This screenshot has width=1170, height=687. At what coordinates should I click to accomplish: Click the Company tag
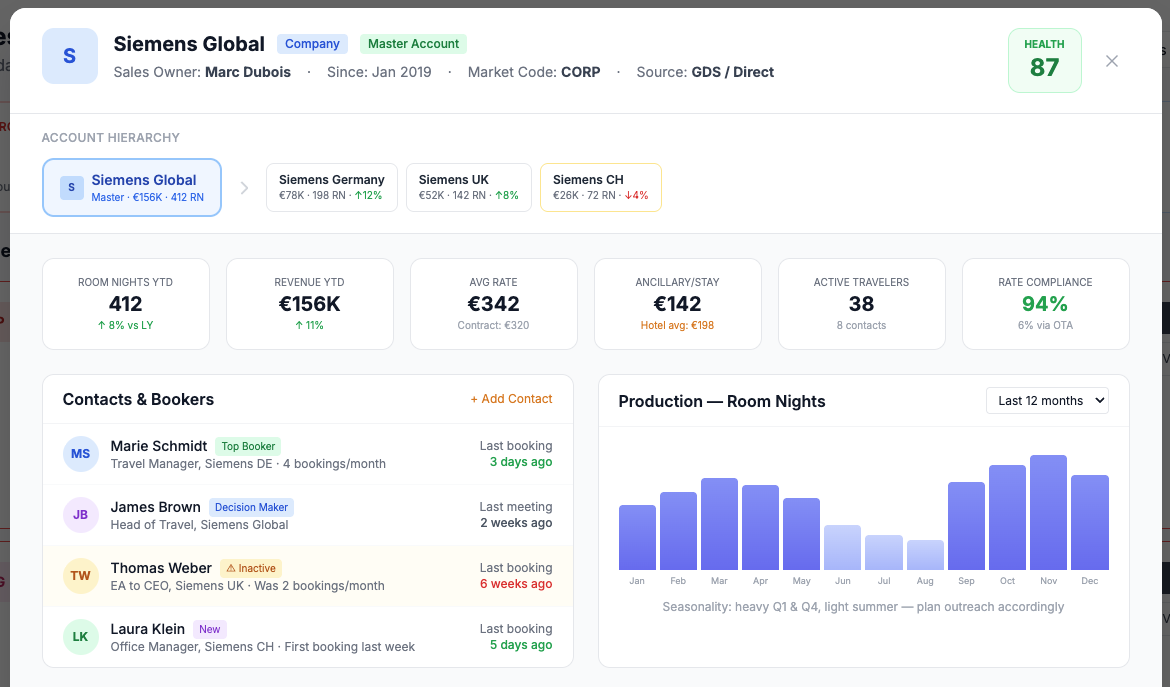coord(312,44)
